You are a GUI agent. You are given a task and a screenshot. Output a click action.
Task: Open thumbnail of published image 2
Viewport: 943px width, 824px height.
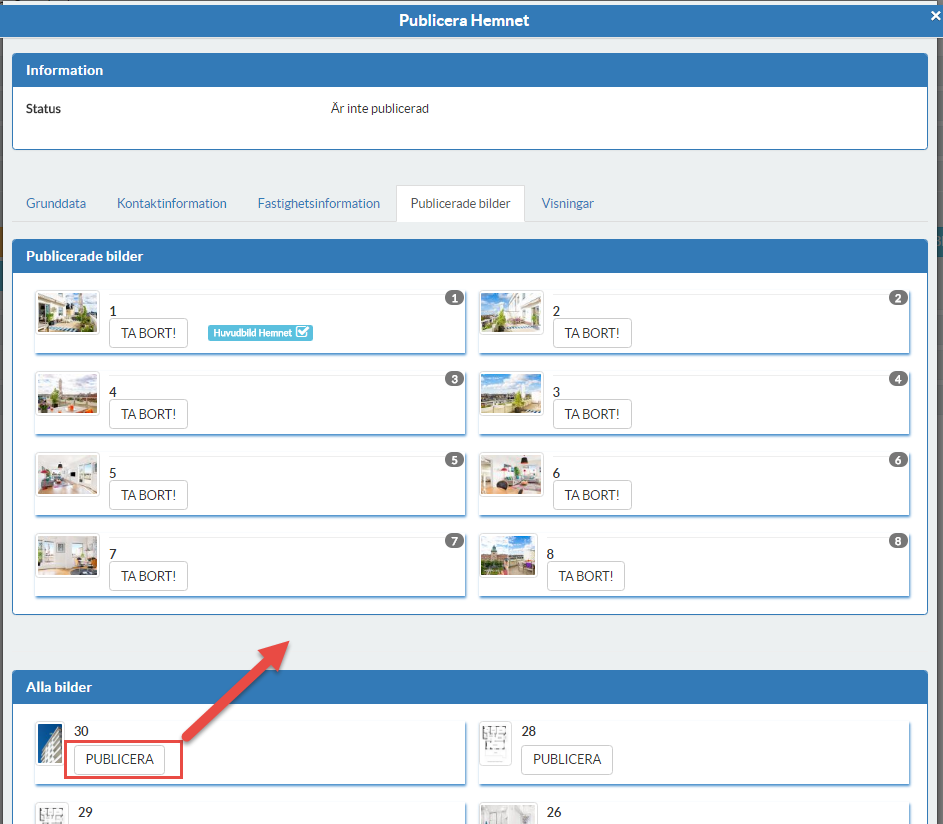511,313
